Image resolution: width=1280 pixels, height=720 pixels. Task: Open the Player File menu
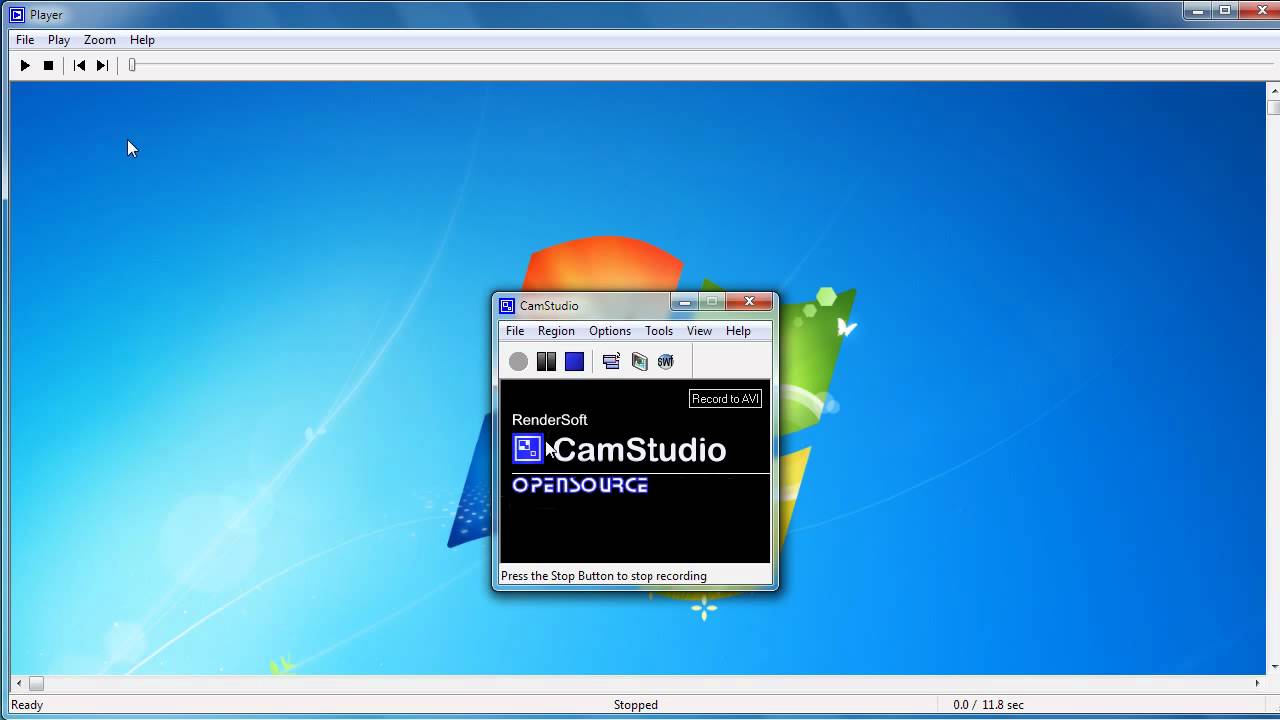pos(25,40)
